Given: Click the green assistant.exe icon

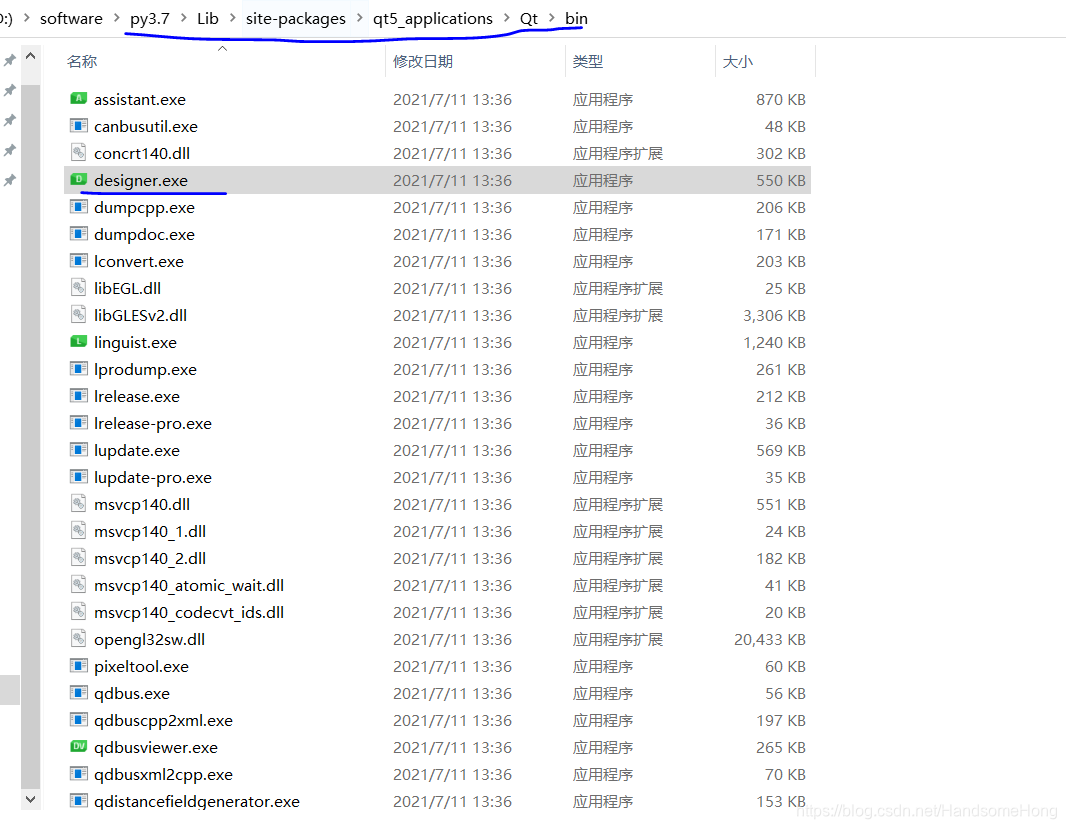Looking at the screenshot, I should tap(79, 99).
